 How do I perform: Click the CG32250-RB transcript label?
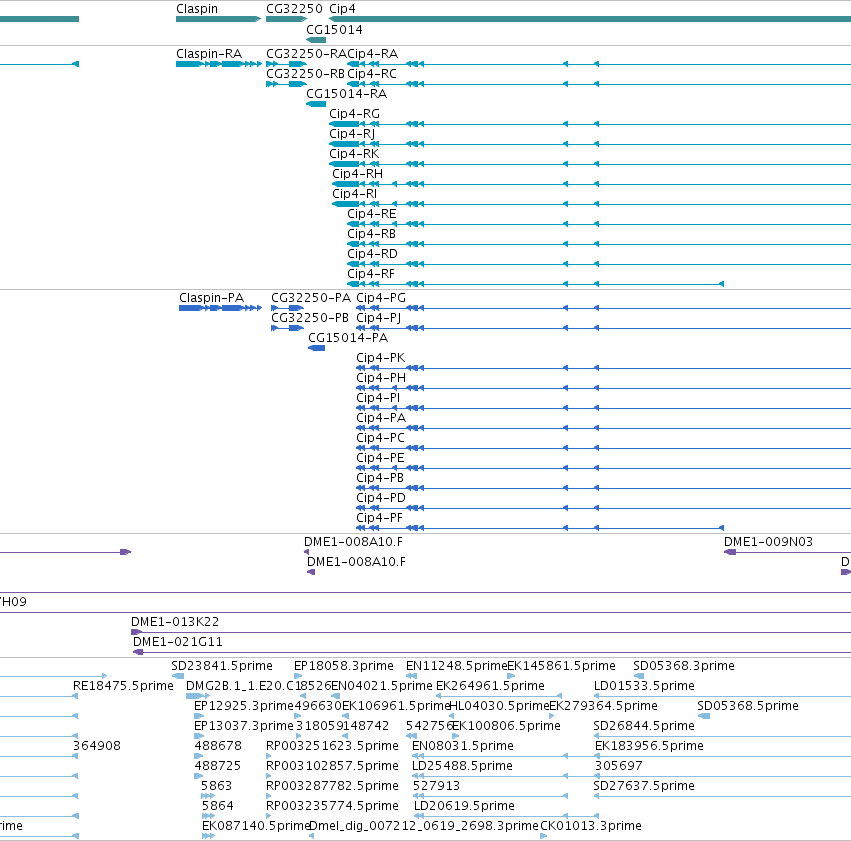306,74
